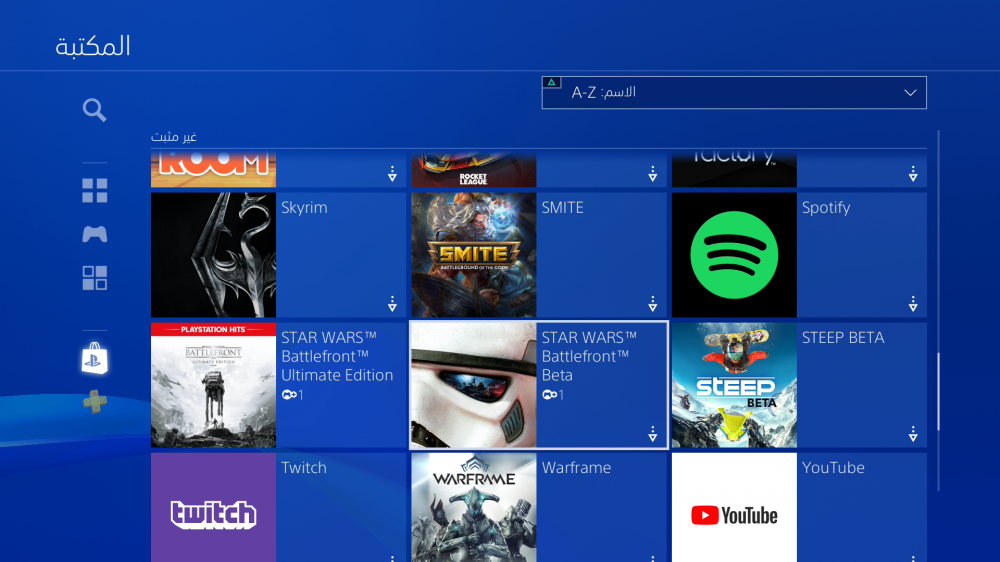Open the YouTube logo thumbnail
The image size is (1000, 562).
click(x=734, y=508)
